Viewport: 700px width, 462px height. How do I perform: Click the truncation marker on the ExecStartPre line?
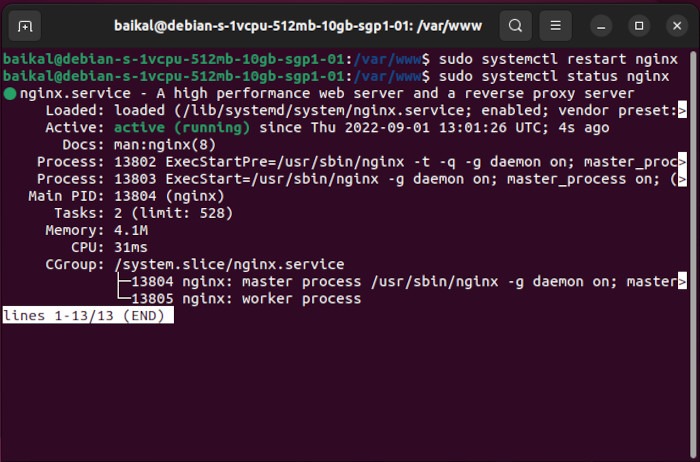point(682,162)
